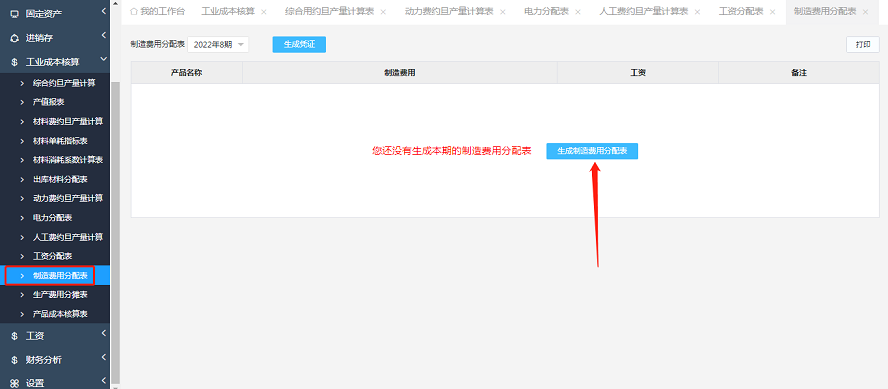The image size is (888, 389).
Task: Switch to the 电力分配表 tab
Action: click(547, 12)
